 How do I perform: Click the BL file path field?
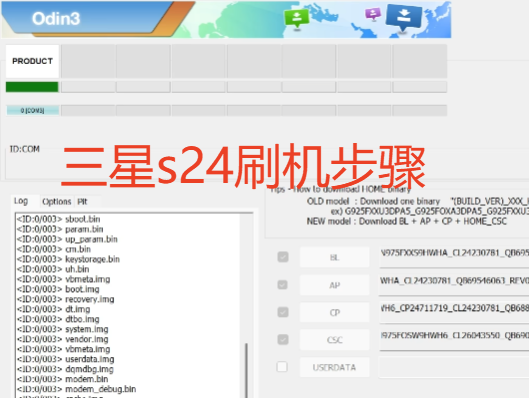coord(454,257)
